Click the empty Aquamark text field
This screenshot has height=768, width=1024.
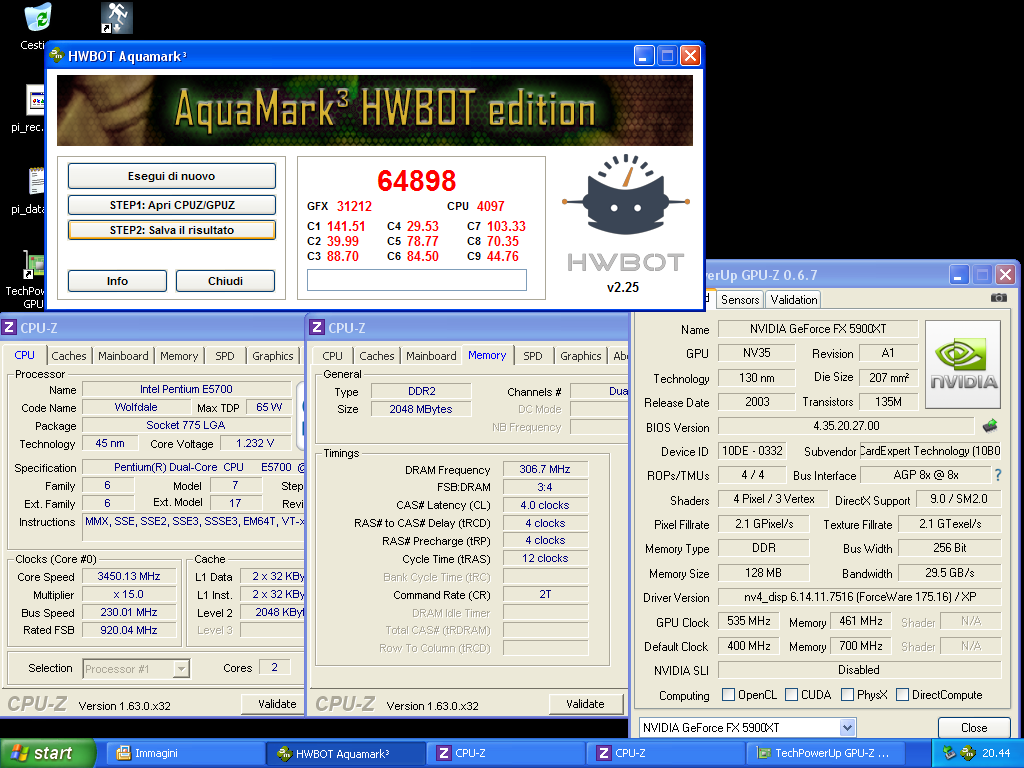(417, 280)
